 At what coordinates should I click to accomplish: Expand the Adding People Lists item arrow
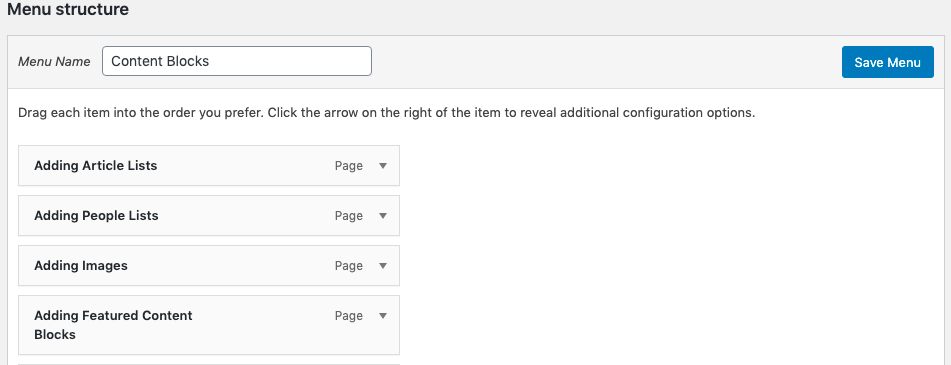point(383,215)
